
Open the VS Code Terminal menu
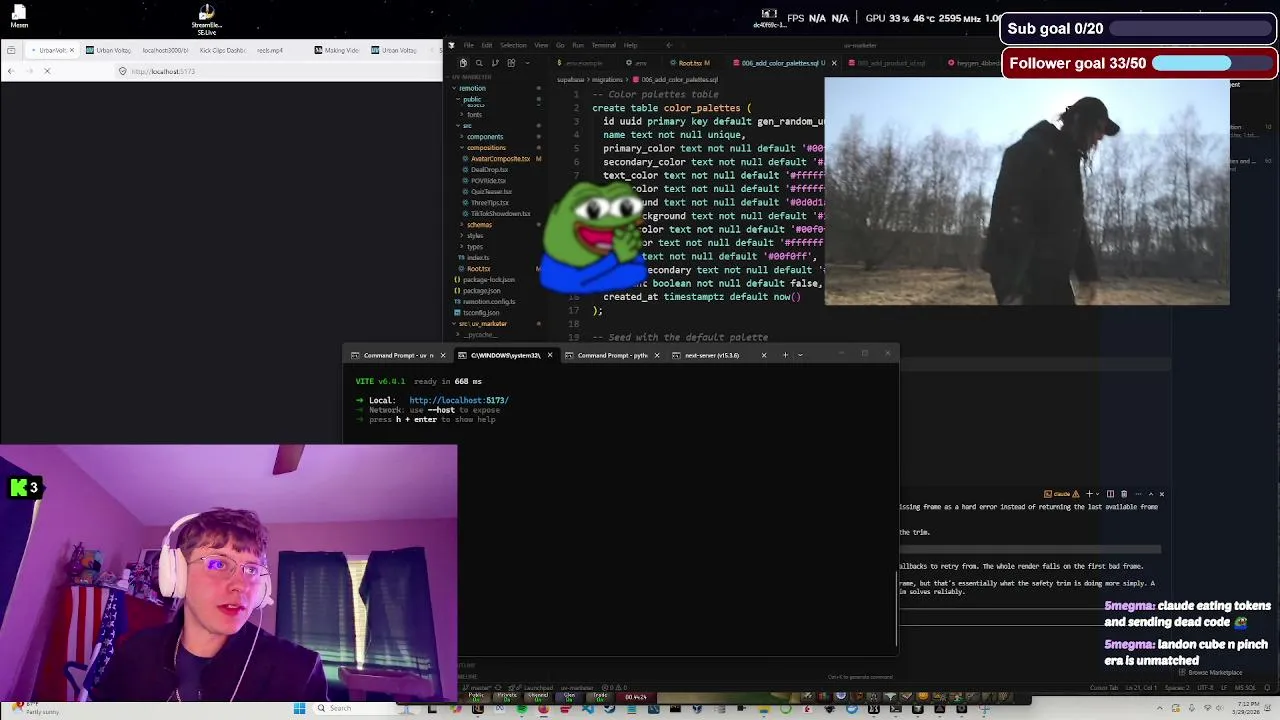pyautogui.click(x=603, y=45)
